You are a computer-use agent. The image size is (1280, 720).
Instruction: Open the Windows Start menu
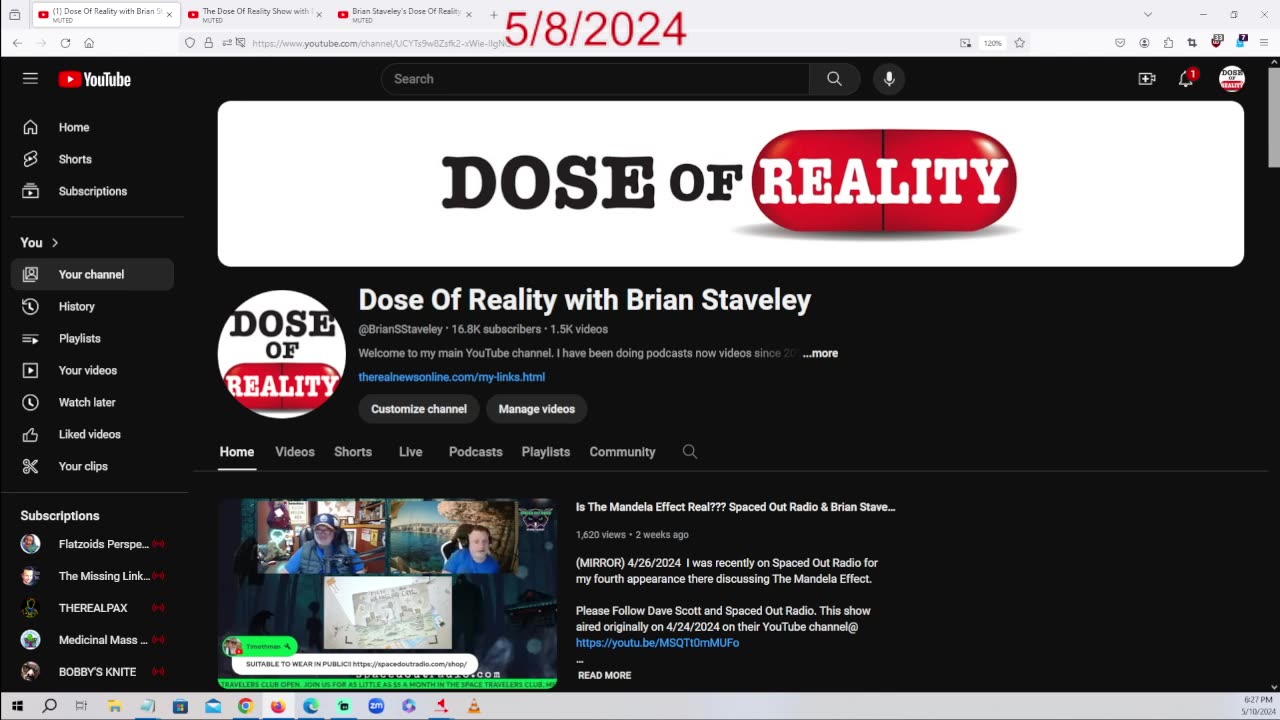[x=17, y=706]
